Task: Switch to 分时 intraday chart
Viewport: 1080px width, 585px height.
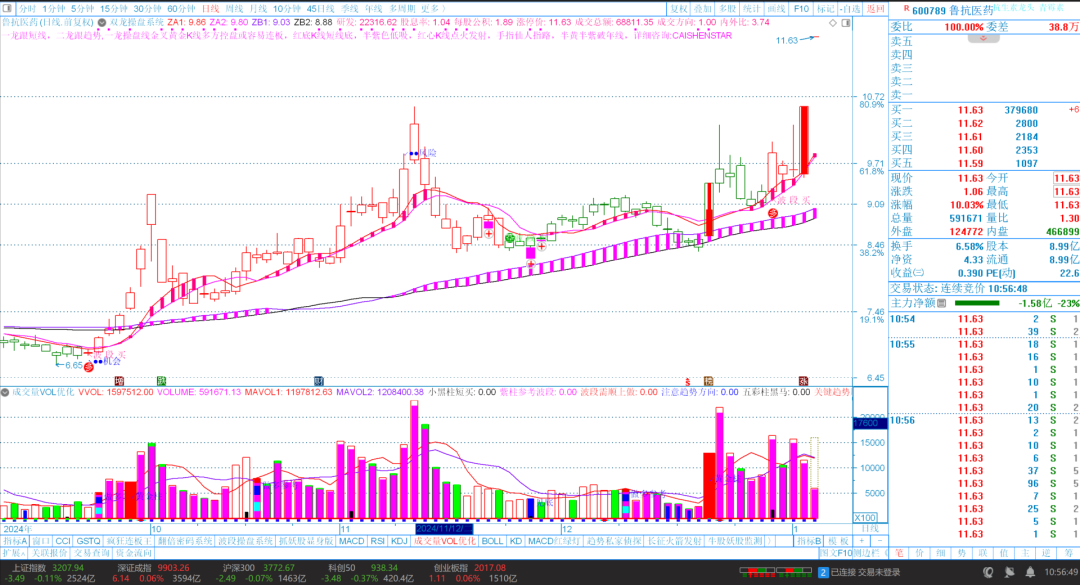Action: click(x=28, y=9)
